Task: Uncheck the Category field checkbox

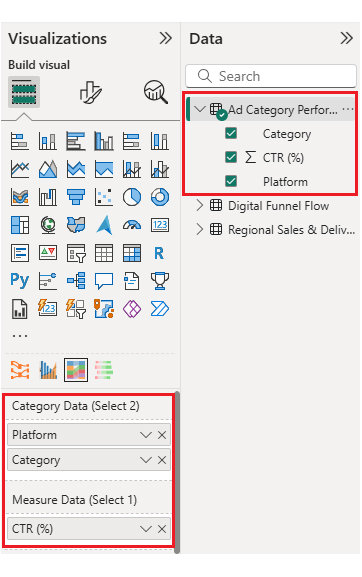Action: point(231,133)
